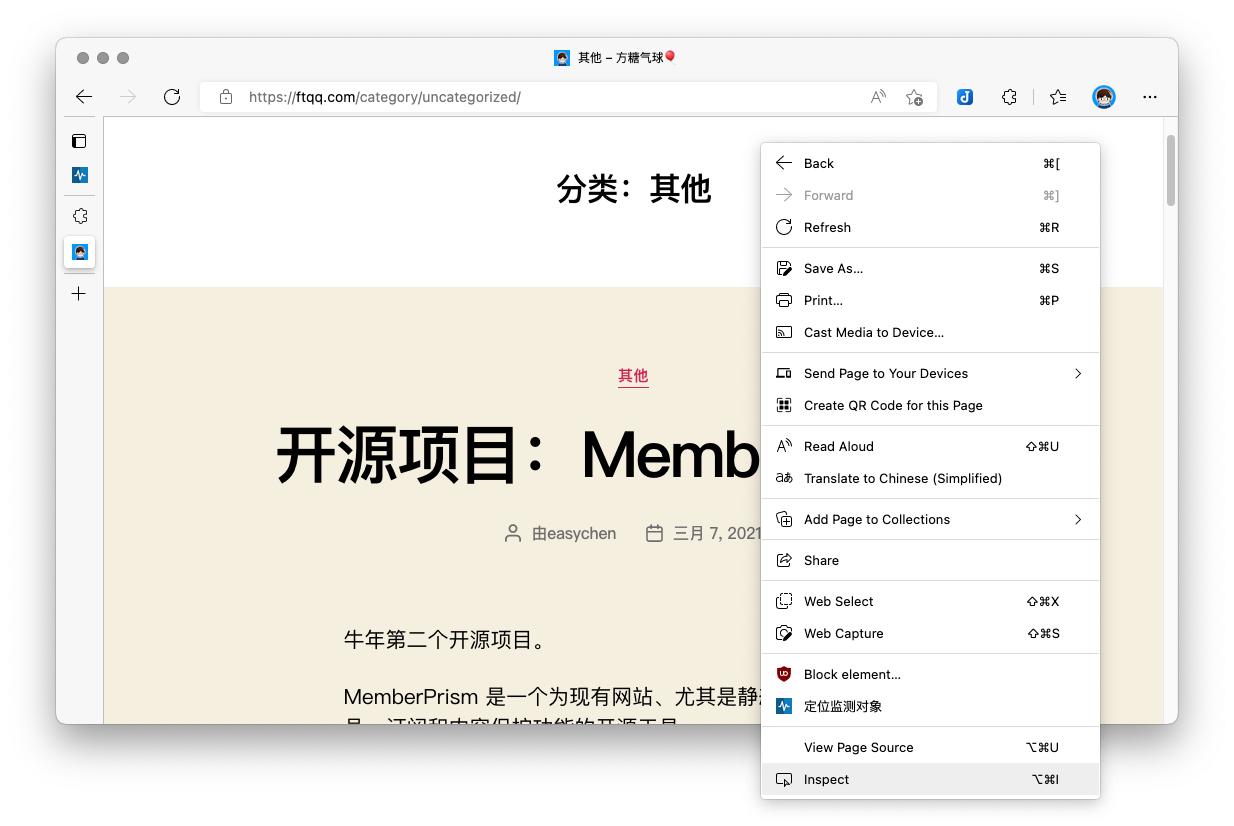This screenshot has width=1234, height=826.
Task: Open the 其他 category link on the page
Action: (x=633, y=376)
